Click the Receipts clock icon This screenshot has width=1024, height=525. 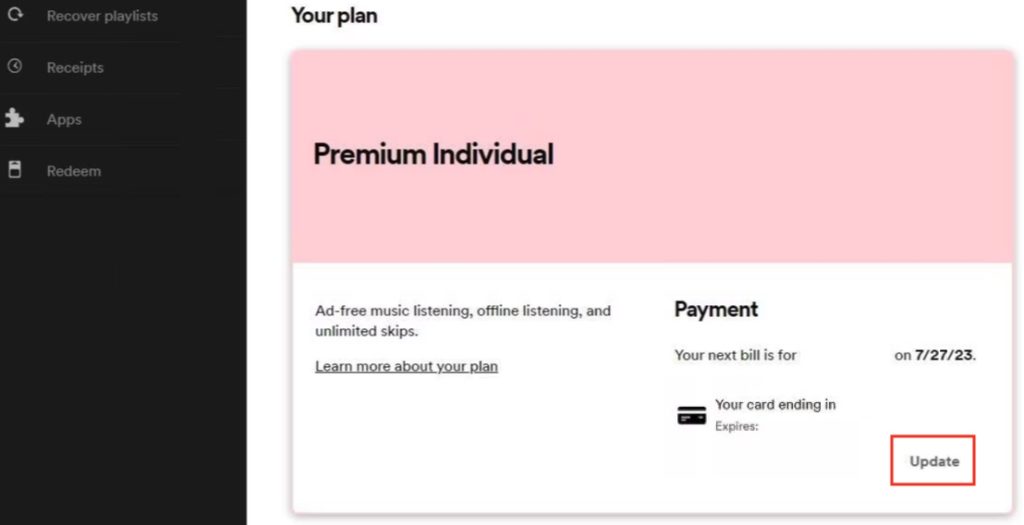pyautogui.click(x=15, y=67)
